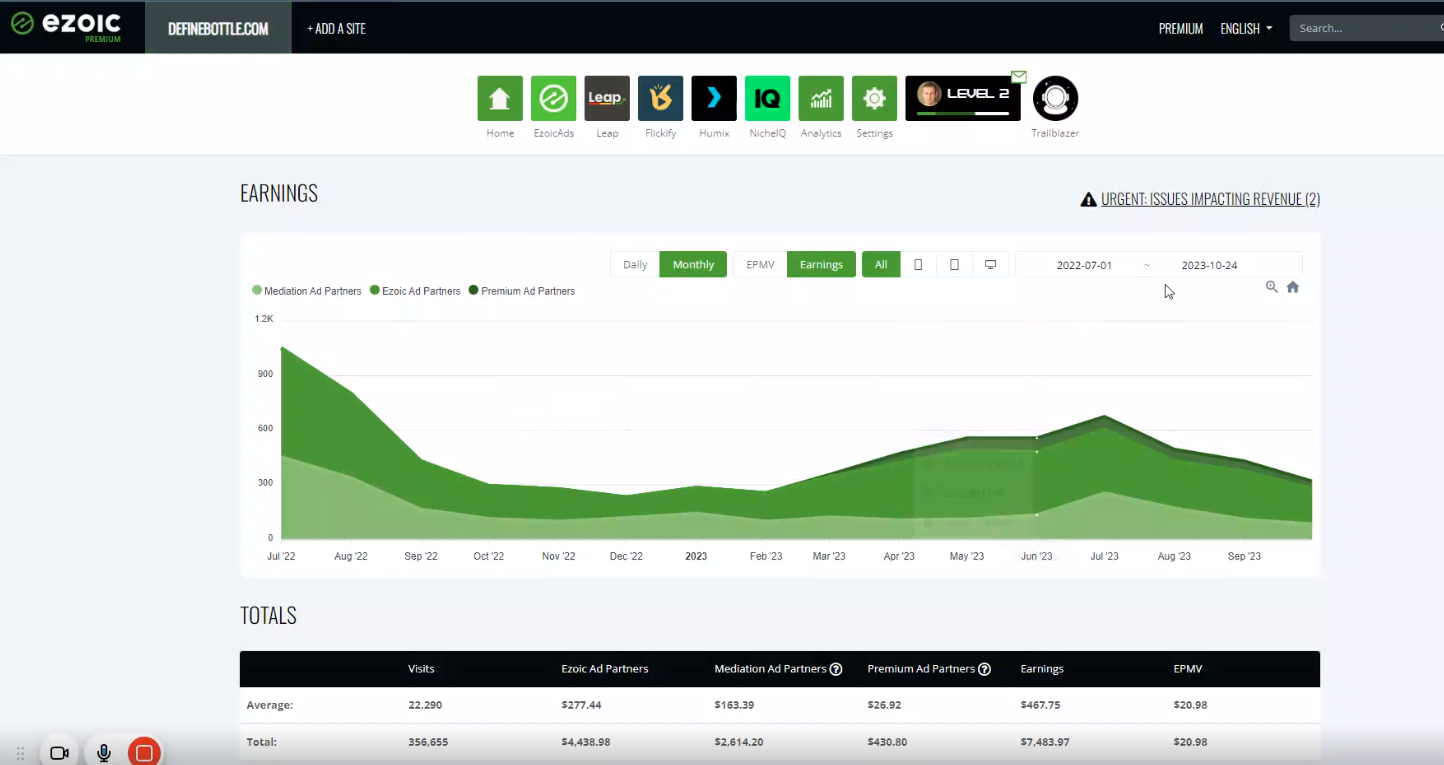Open the Home dashboard icon

pos(500,98)
